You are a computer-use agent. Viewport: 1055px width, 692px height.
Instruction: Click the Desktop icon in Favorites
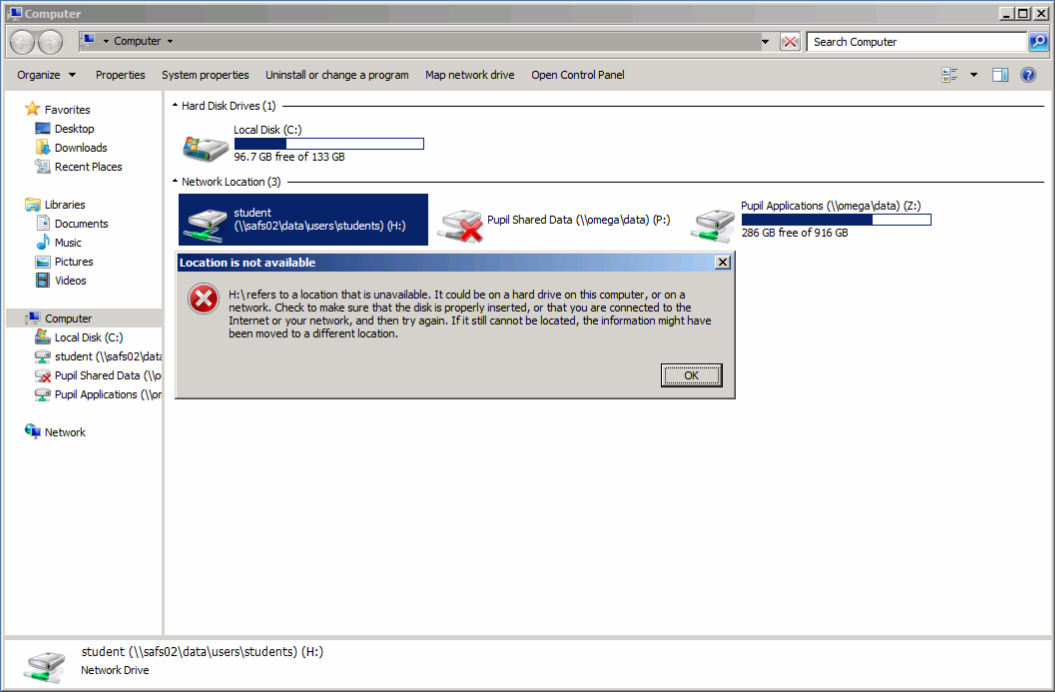click(42, 128)
